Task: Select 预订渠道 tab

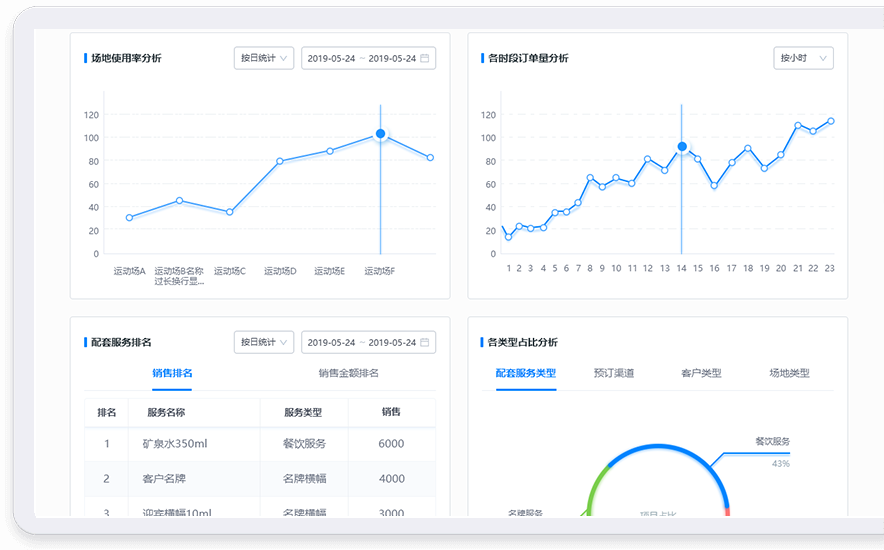Action: (613, 373)
